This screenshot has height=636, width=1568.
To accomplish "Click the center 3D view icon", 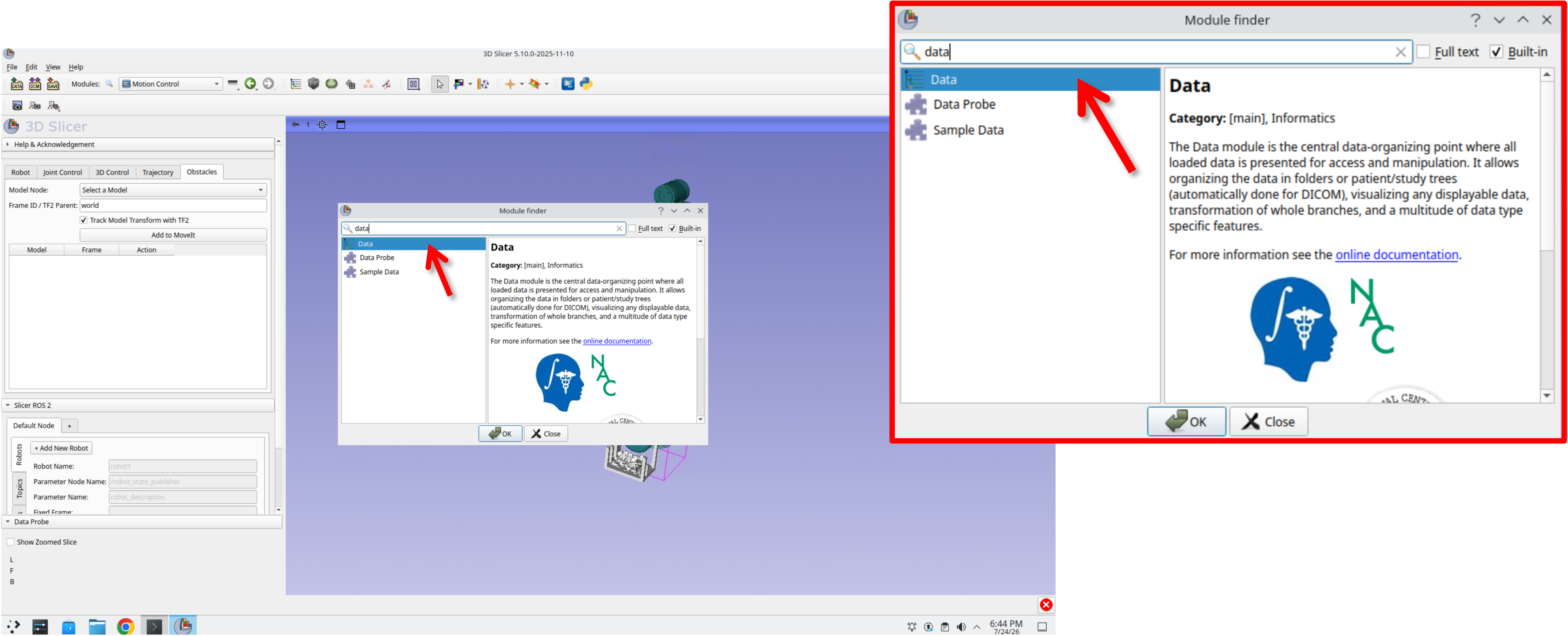I will pyautogui.click(x=323, y=125).
